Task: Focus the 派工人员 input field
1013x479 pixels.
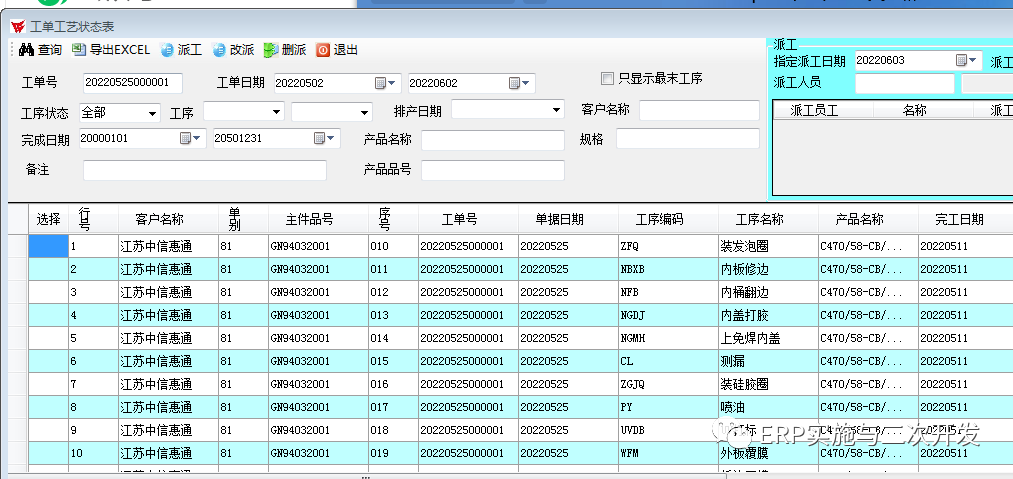Action: pos(904,83)
